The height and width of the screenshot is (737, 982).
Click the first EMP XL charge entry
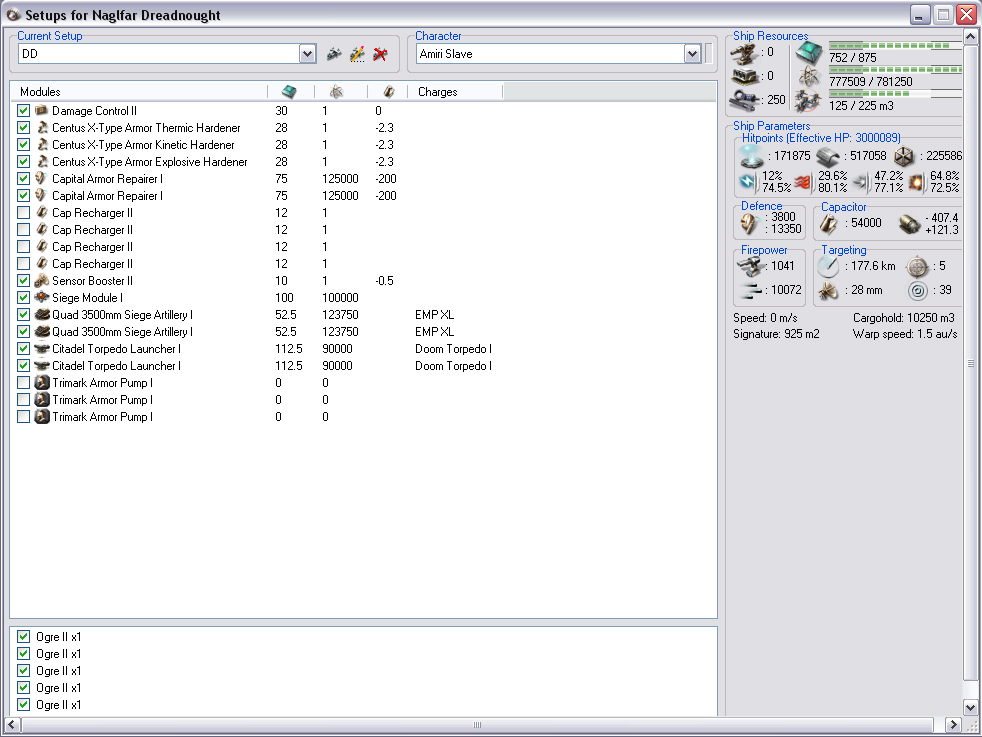[x=435, y=315]
